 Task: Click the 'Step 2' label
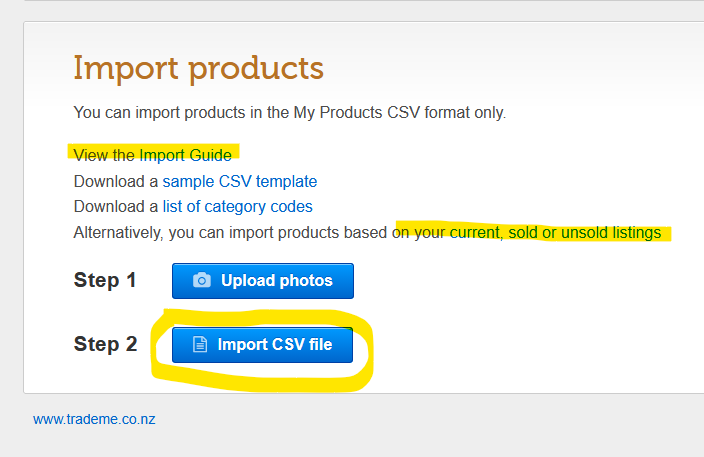[x=105, y=345]
